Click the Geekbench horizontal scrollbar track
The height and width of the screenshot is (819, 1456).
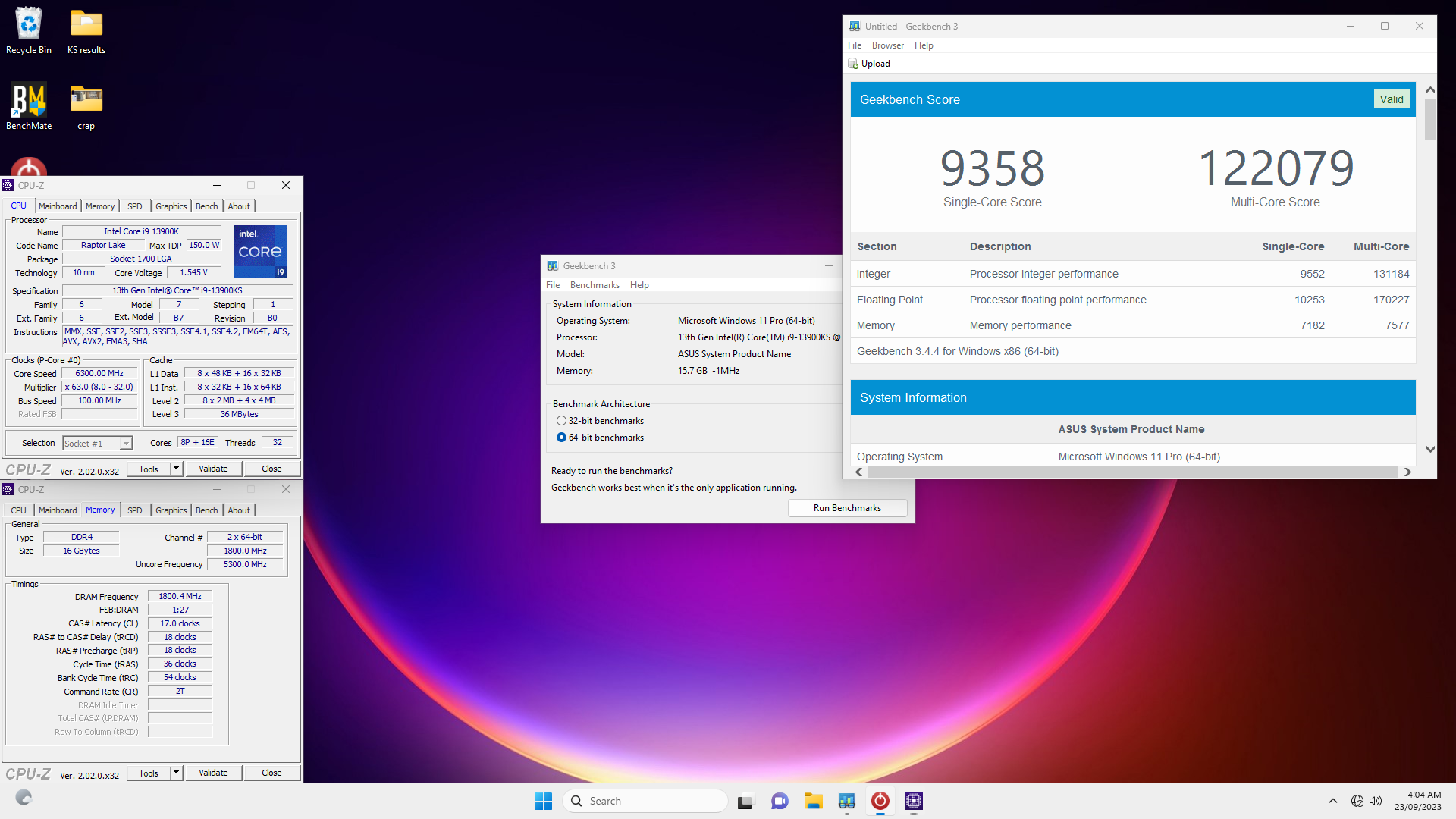tap(1132, 472)
